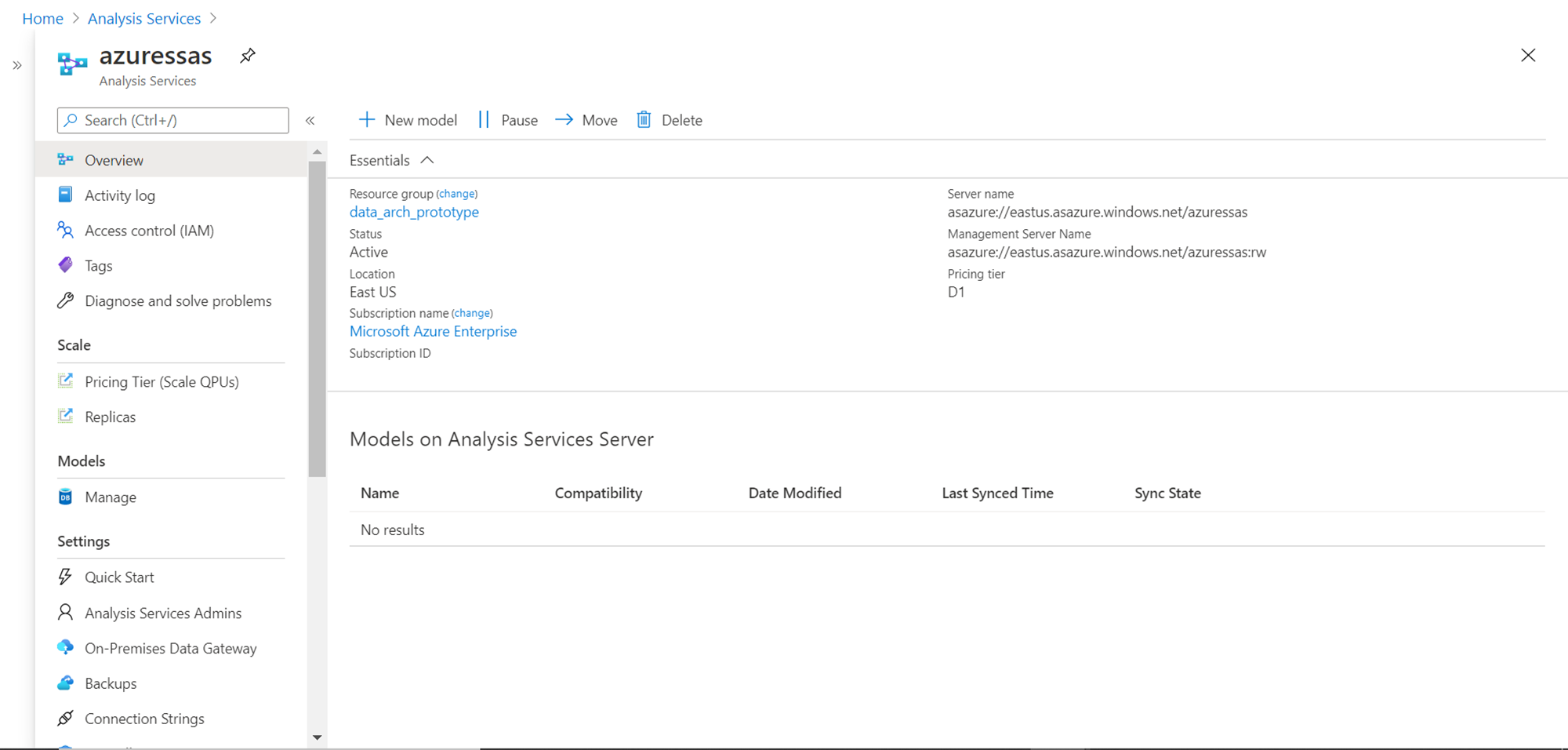Open the Tags icon in sidebar
Image resolution: width=1568 pixels, height=750 pixels.
(66, 265)
